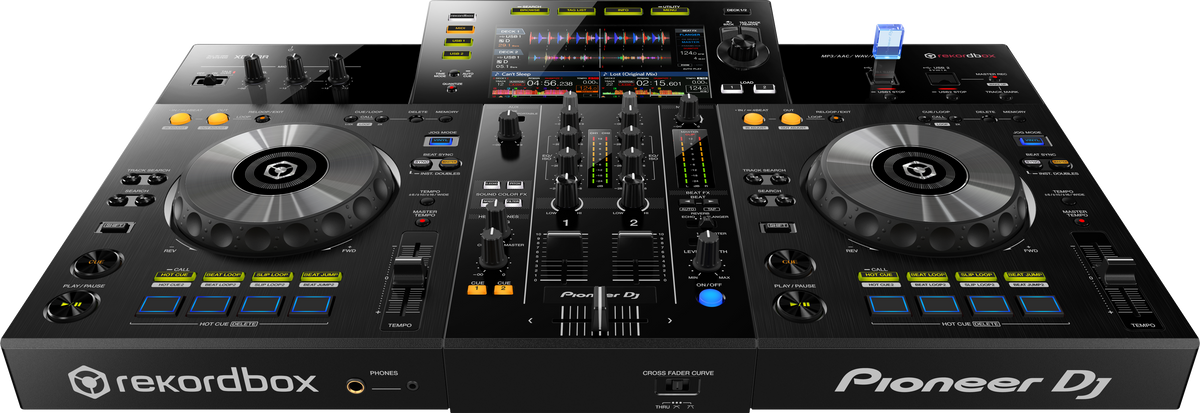Toggle headphone CUE 1 button
Screen dimensions: 1200x413
(x=478, y=289)
